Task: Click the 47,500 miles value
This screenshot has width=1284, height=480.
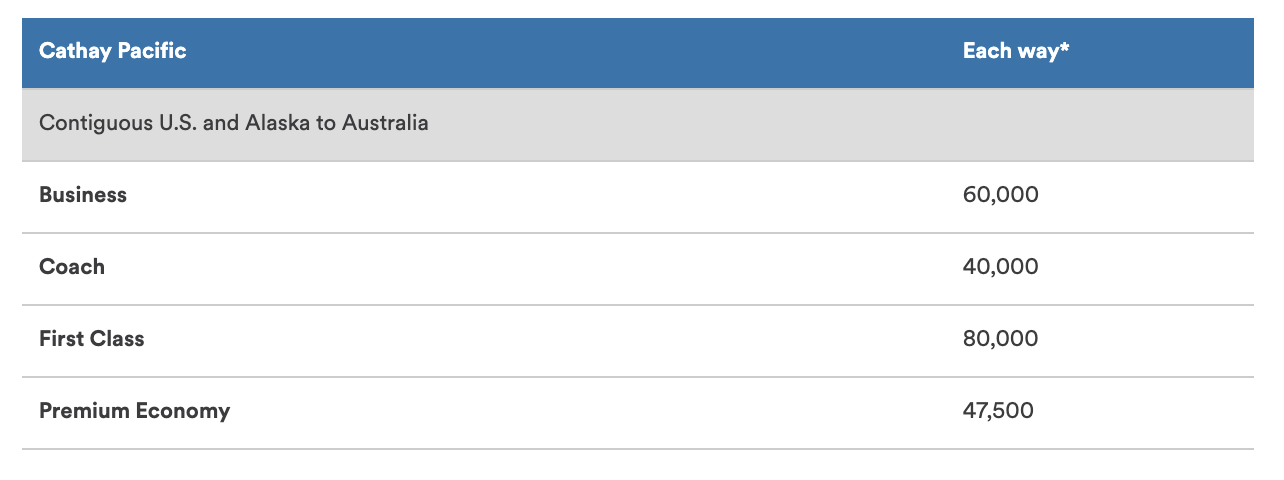Action: 999,411
